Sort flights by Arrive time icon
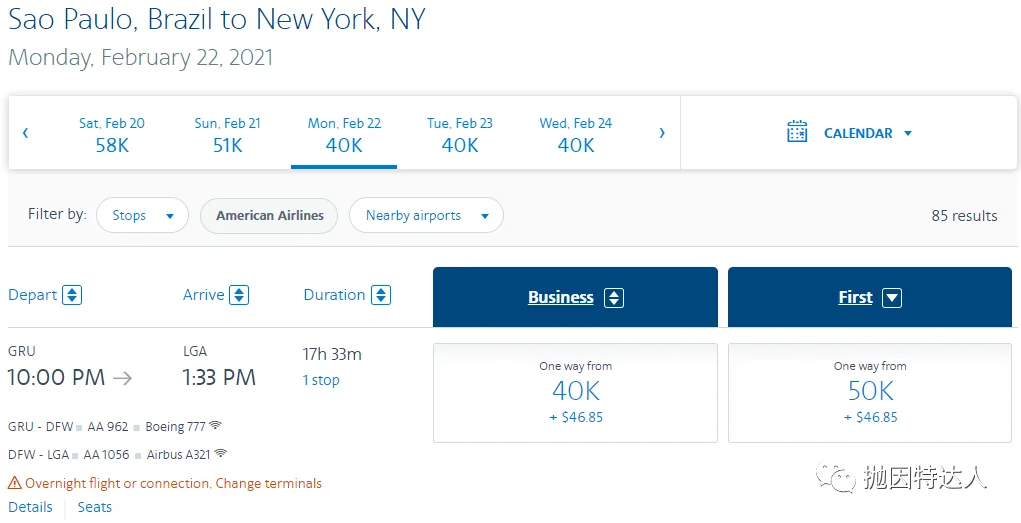Viewport: 1021px width, 523px height. (239, 295)
